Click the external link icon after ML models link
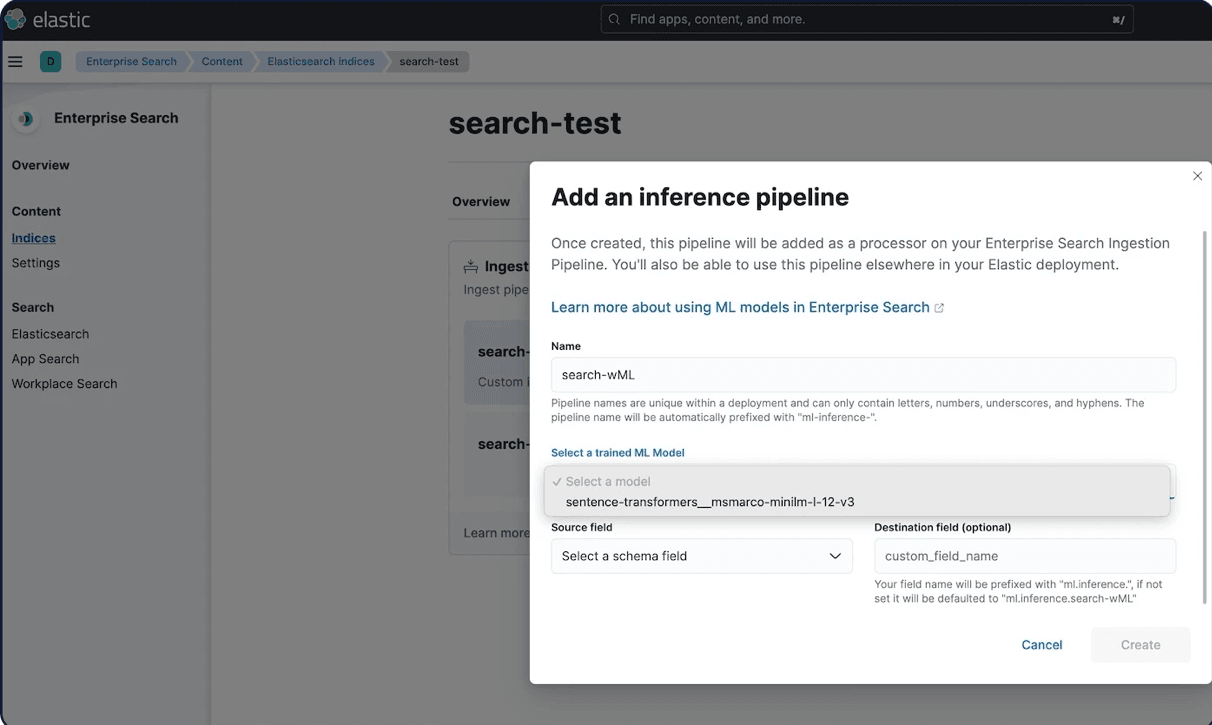Screen dimensions: 1212x725 coord(938,307)
